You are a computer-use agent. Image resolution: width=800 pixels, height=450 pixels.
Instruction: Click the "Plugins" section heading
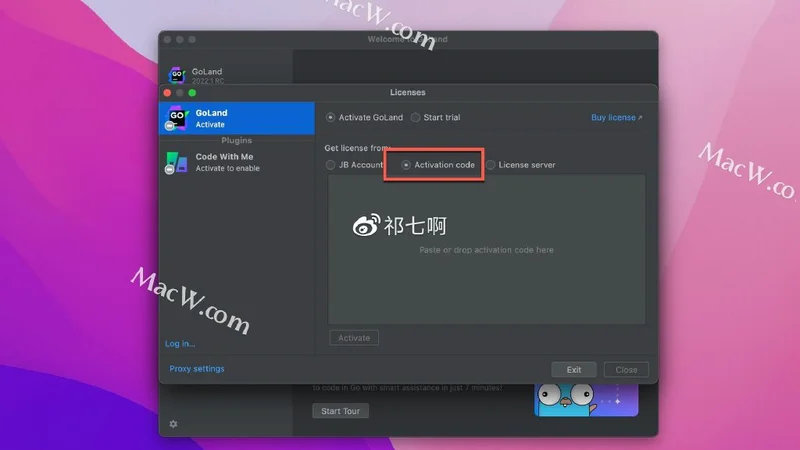click(236, 140)
